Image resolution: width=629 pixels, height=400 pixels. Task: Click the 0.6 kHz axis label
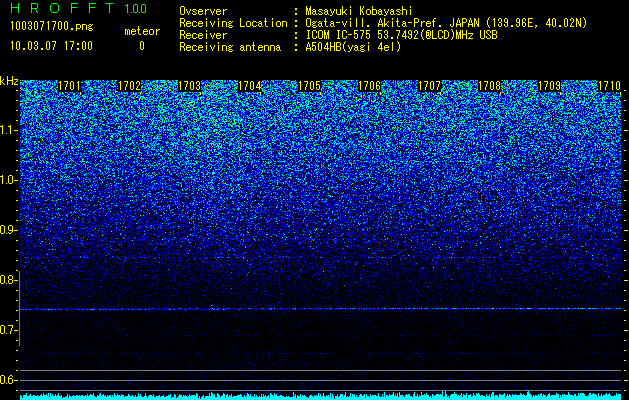[x=9, y=380]
